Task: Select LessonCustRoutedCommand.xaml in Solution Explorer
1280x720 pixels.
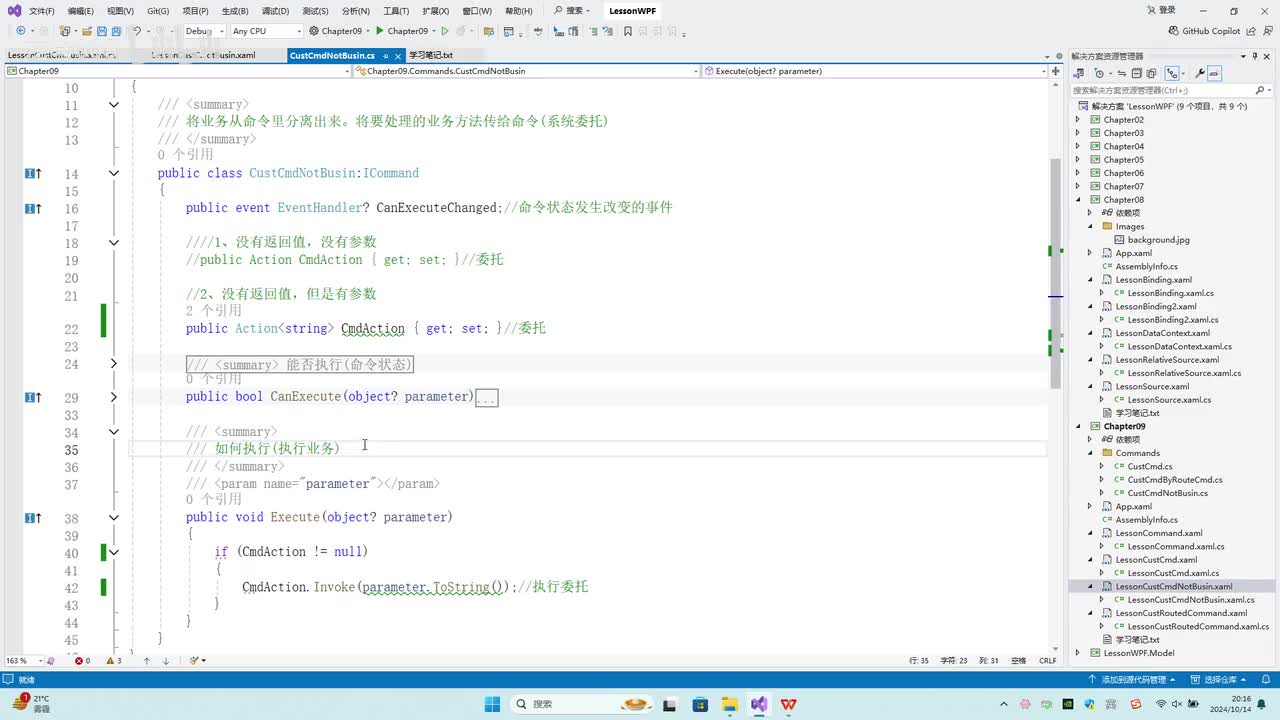Action: point(1181,613)
